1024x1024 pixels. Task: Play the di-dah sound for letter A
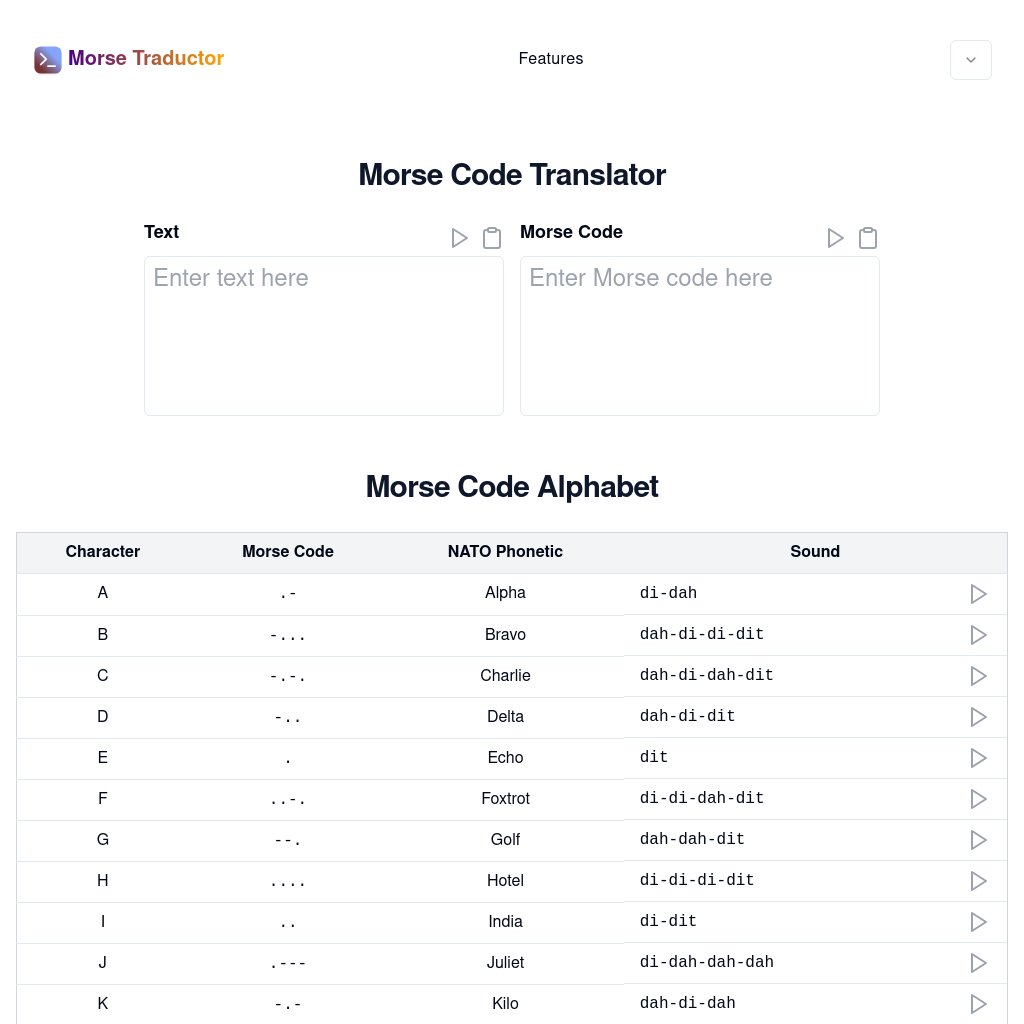pos(978,594)
